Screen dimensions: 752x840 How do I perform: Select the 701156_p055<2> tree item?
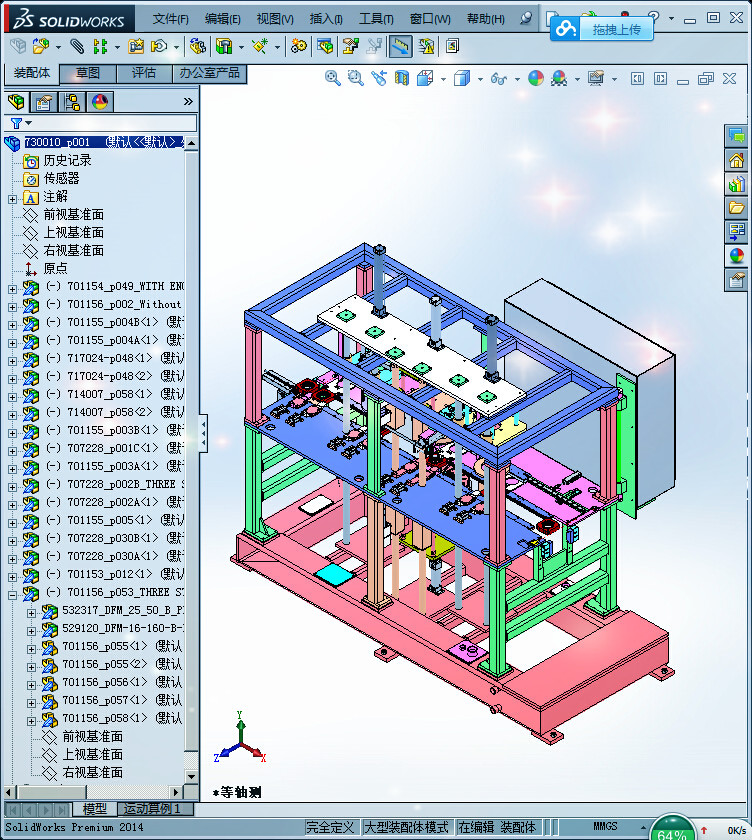point(122,665)
